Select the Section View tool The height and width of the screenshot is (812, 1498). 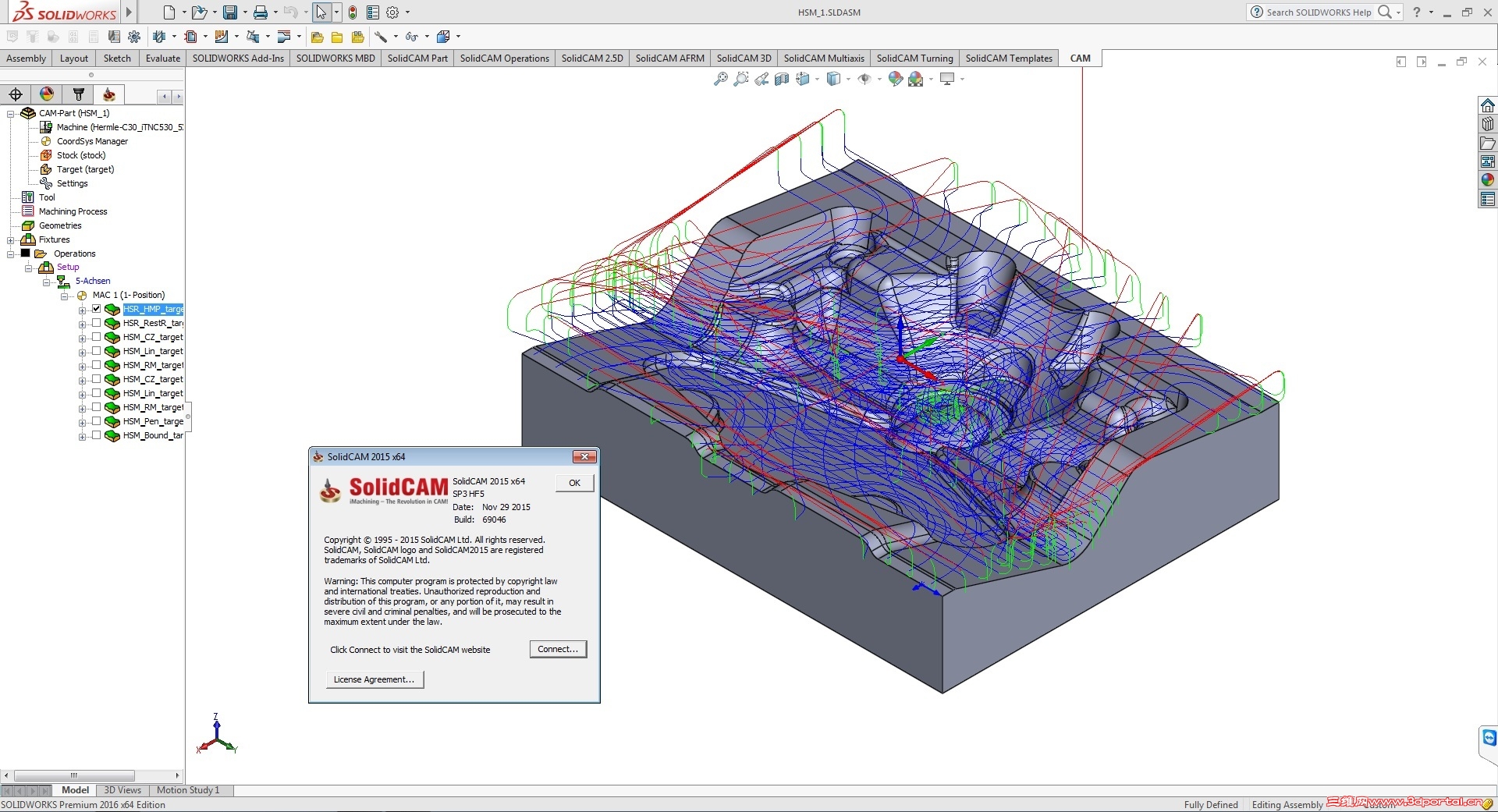(782, 79)
